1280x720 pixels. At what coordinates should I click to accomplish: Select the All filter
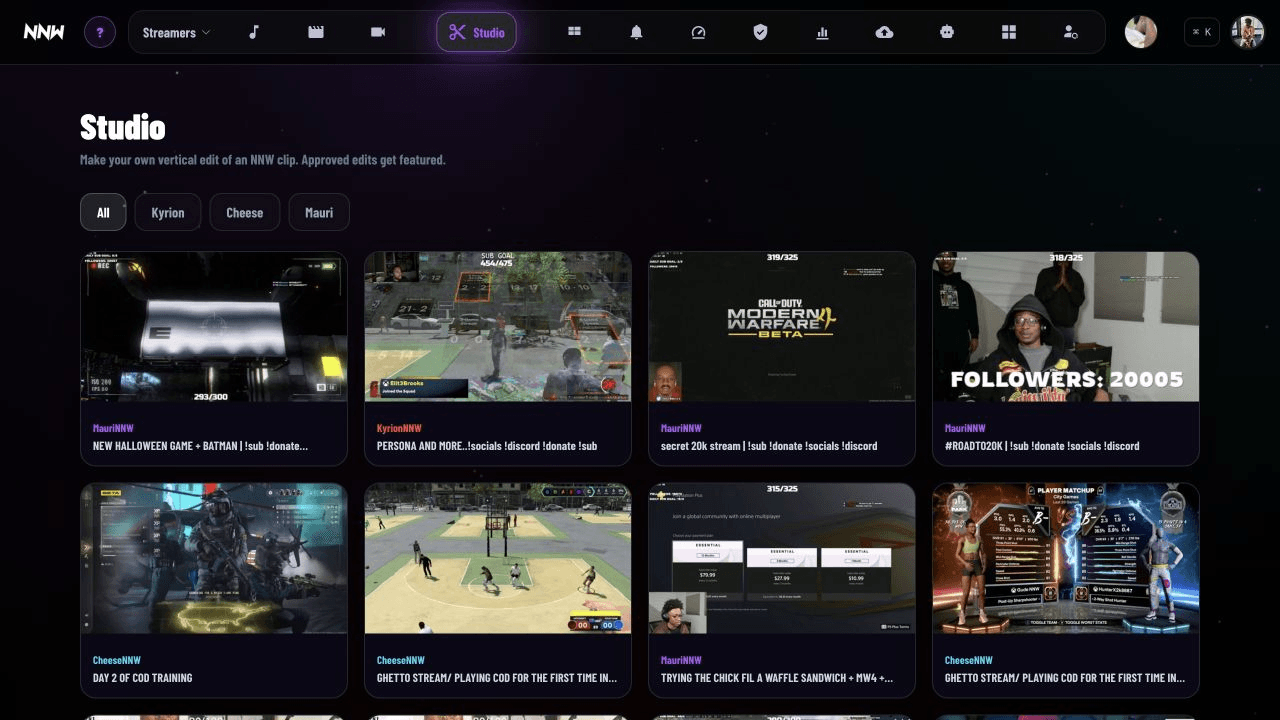tap(103, 212)
